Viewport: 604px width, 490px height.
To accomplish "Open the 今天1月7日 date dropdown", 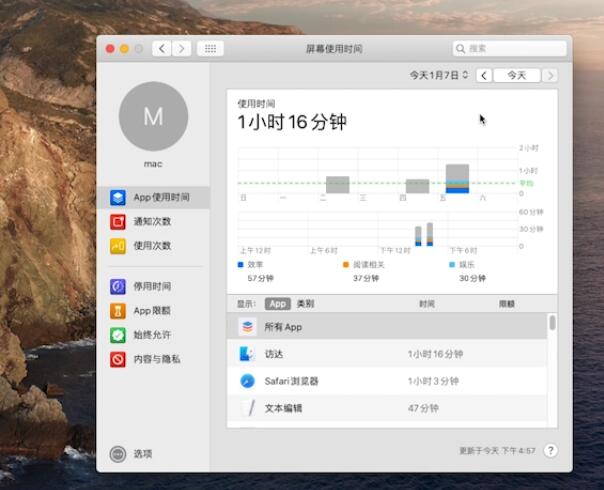I will (439, 75).
